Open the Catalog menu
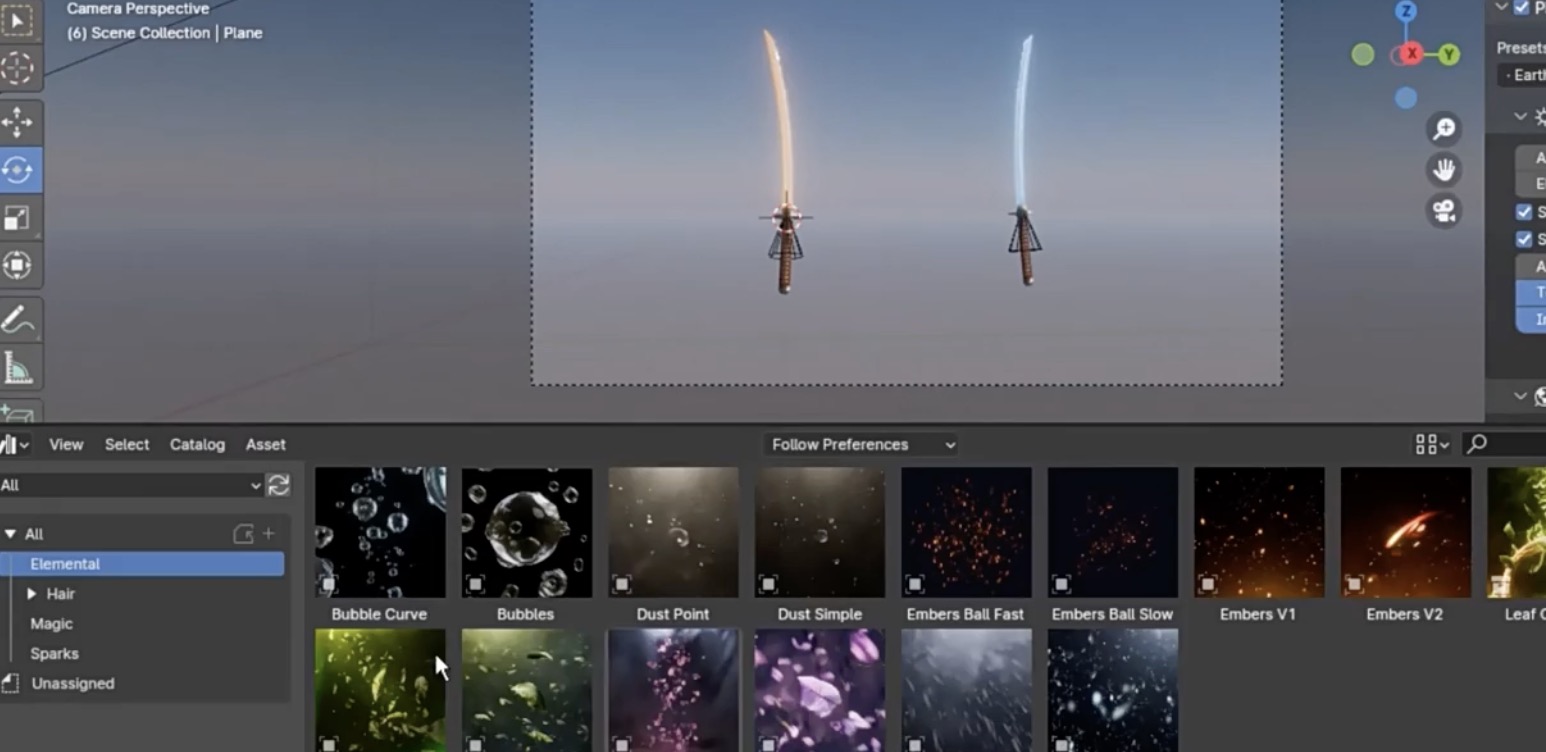Viewport: 1546px width, 752px height. 197,444
